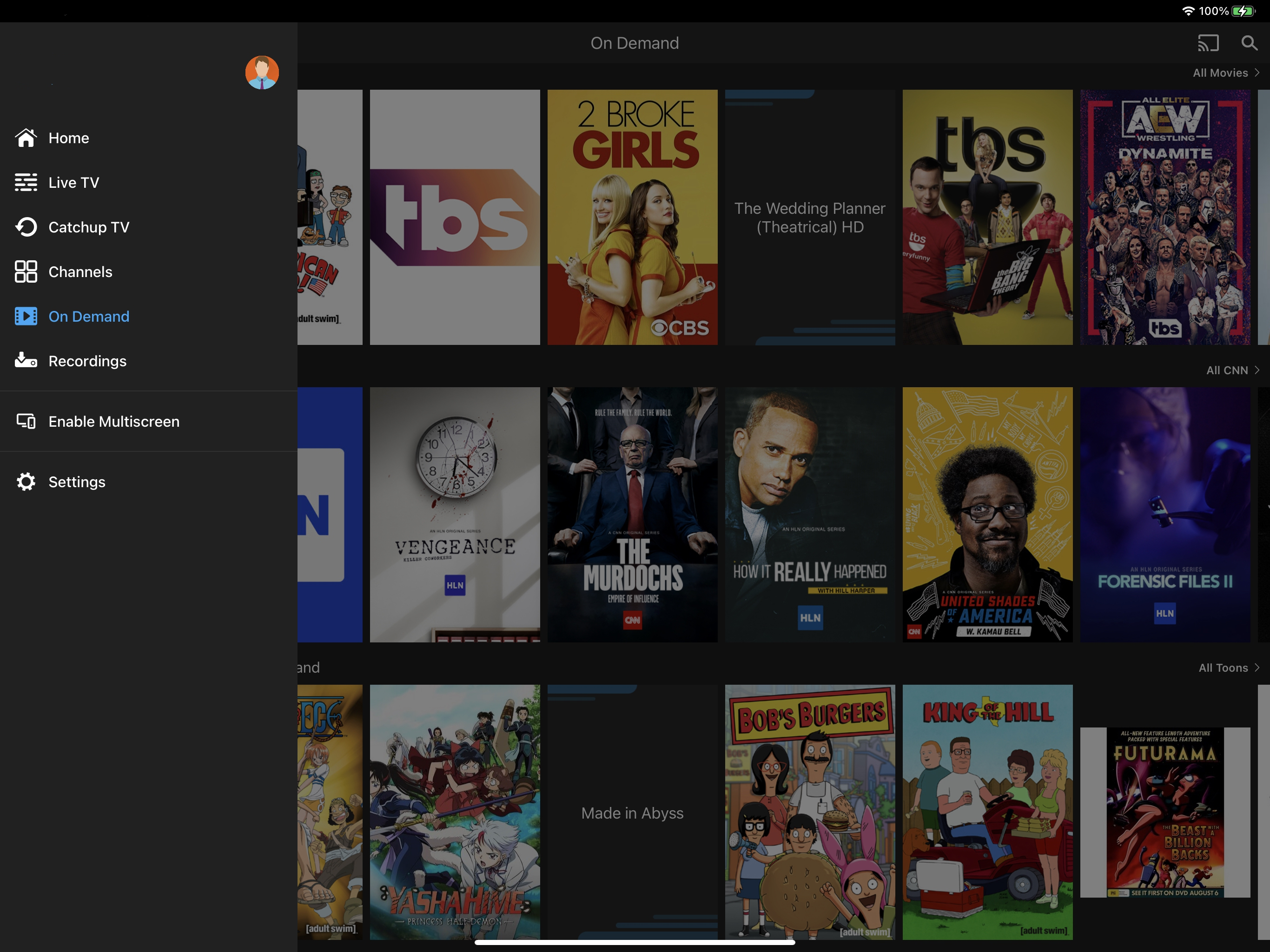Viewport: 1270px width, 952px height.
Task: Open the Vengeance Killer Coworkers poster
Action: point(455,515)
